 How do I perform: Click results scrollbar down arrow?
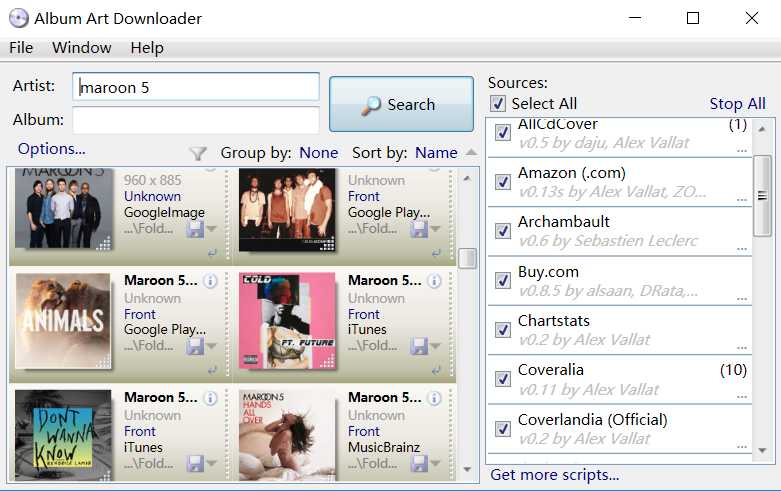[467, 469]
